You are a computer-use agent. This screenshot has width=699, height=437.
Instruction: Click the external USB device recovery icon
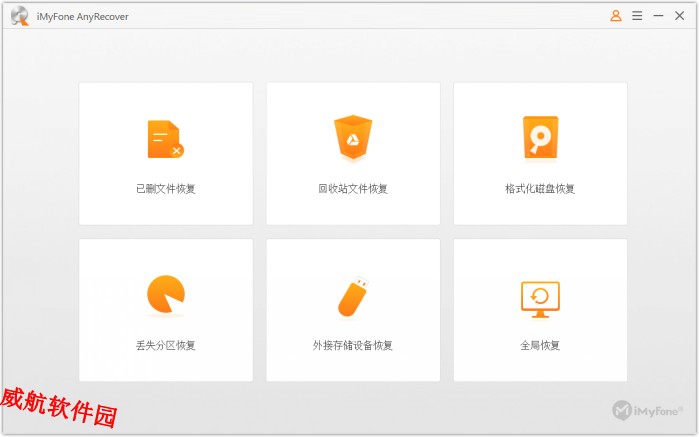[x=353, y=297]
